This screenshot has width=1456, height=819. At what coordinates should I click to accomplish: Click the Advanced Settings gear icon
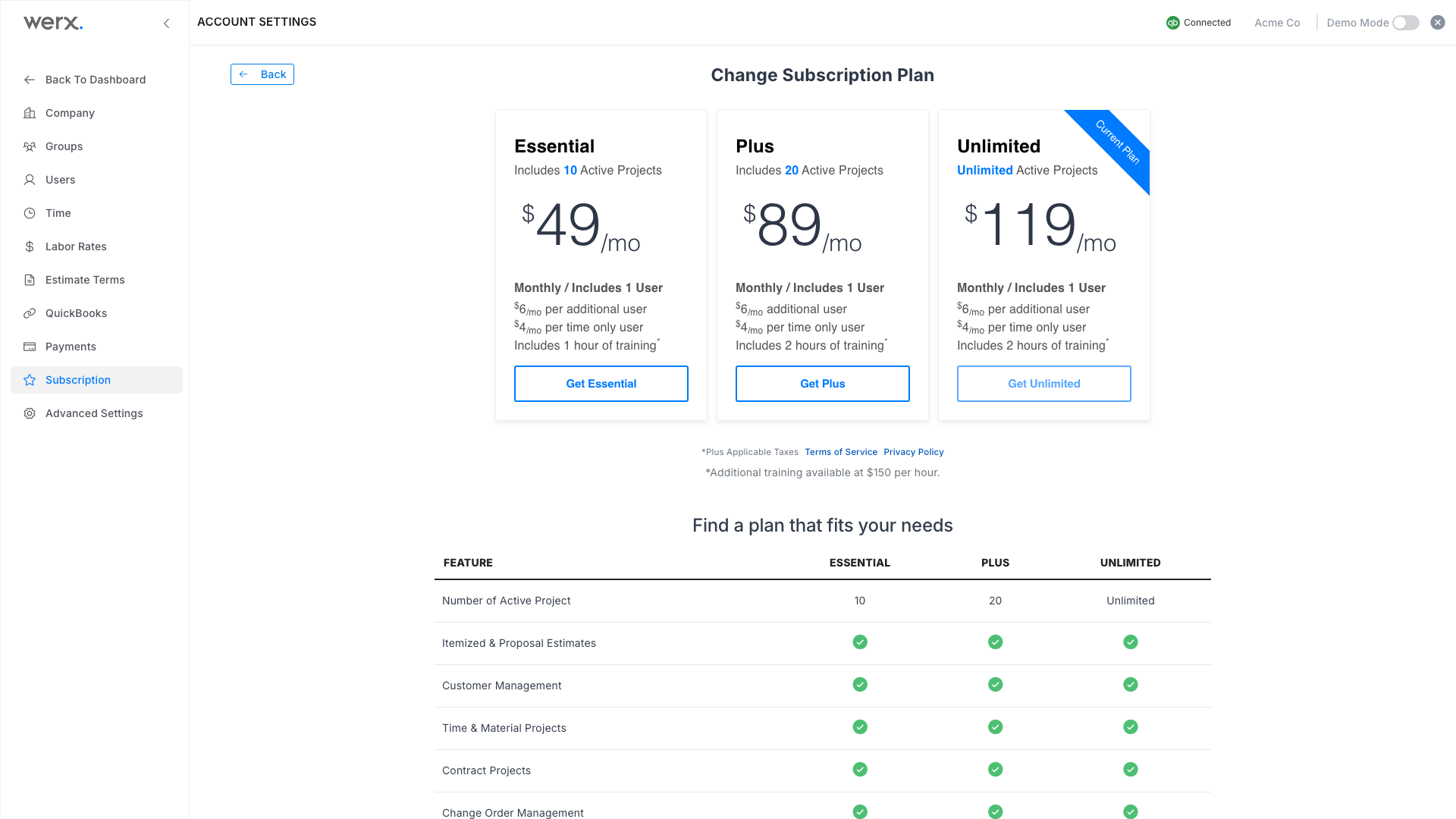click(30, 413)
